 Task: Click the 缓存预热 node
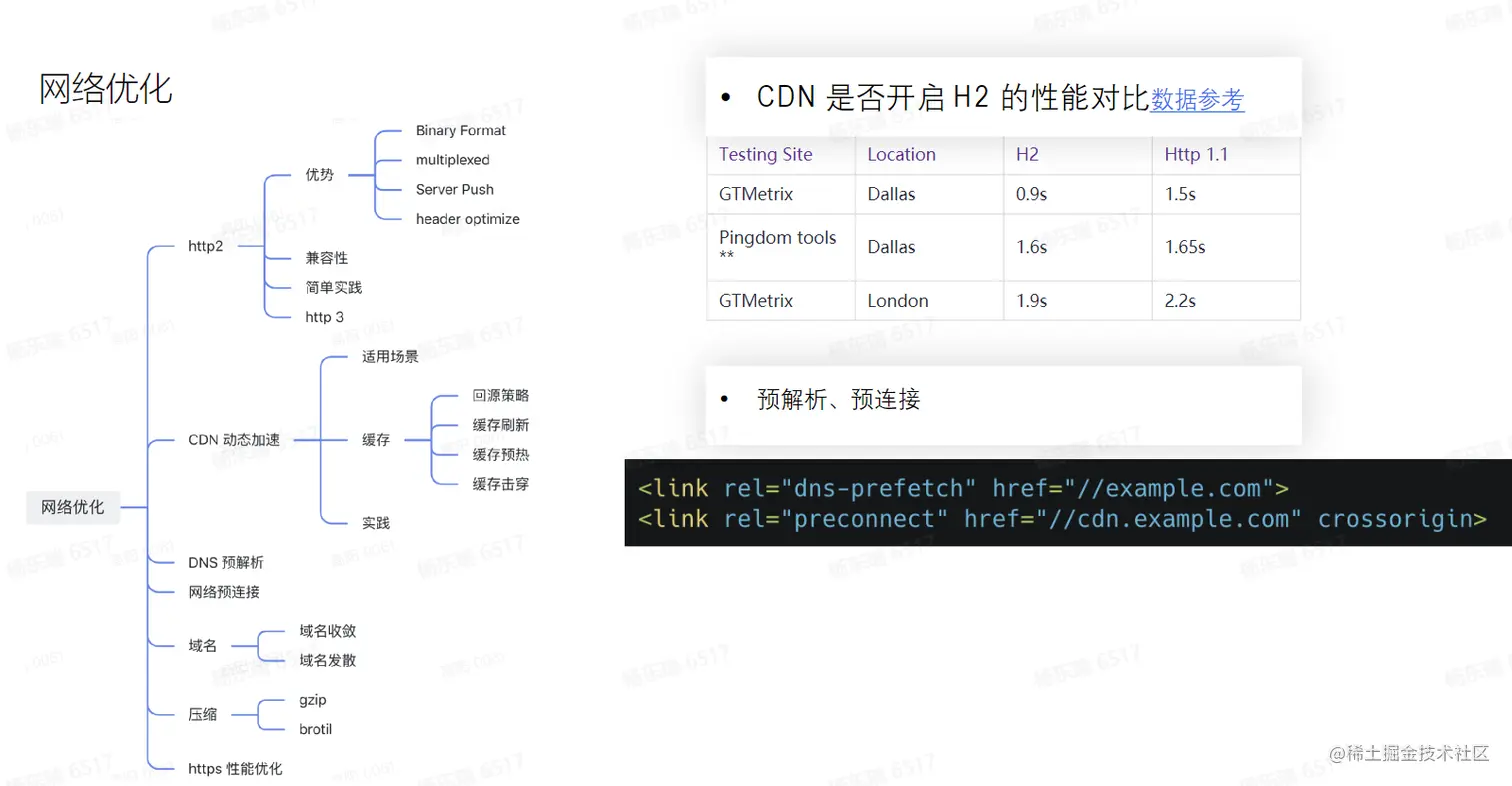(x=501, y=454)
